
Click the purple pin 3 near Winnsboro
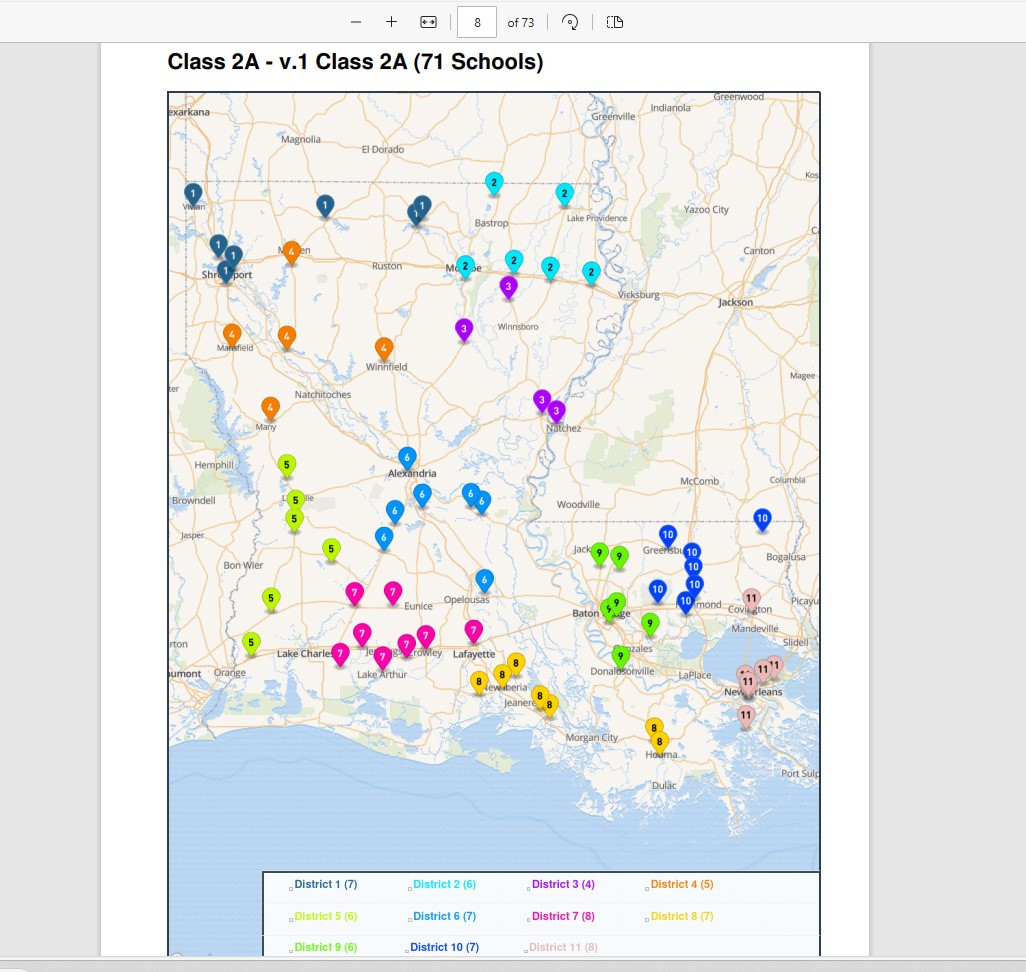(x=464, y=330)
